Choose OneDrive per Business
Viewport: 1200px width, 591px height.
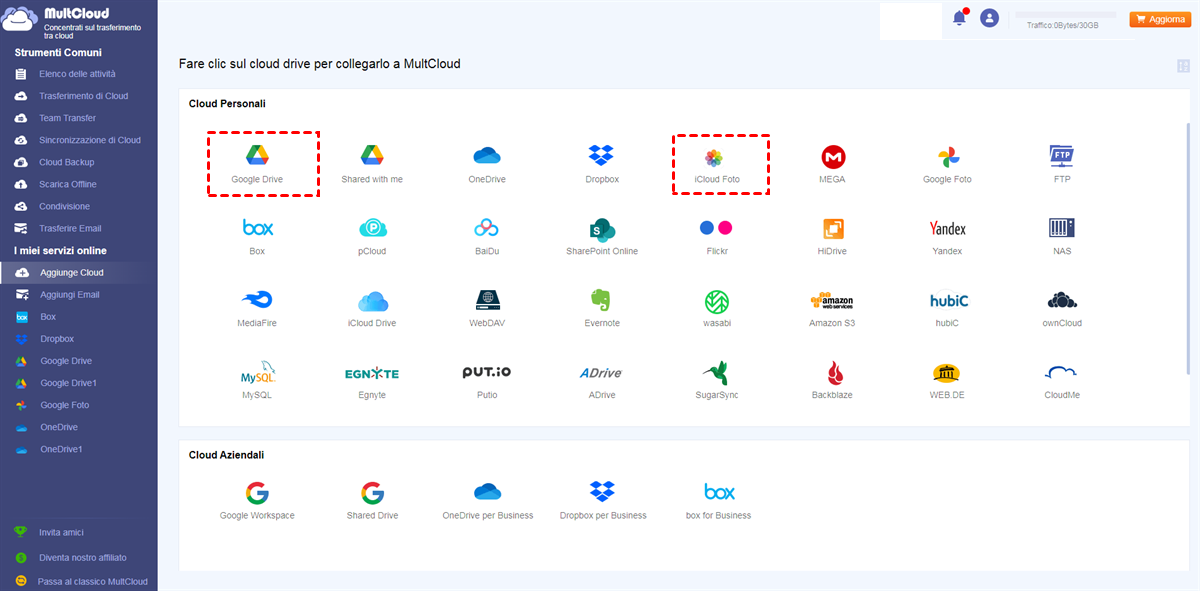(487, 501)
